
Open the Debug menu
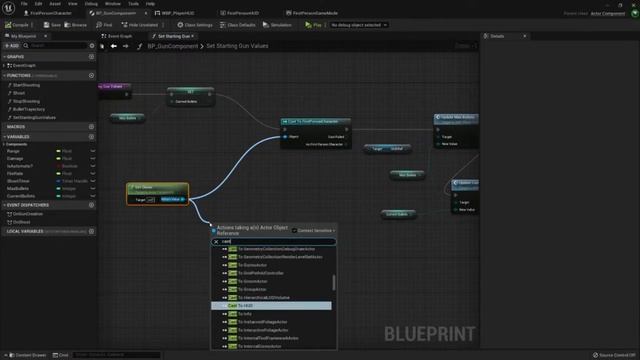click(91, 4)
